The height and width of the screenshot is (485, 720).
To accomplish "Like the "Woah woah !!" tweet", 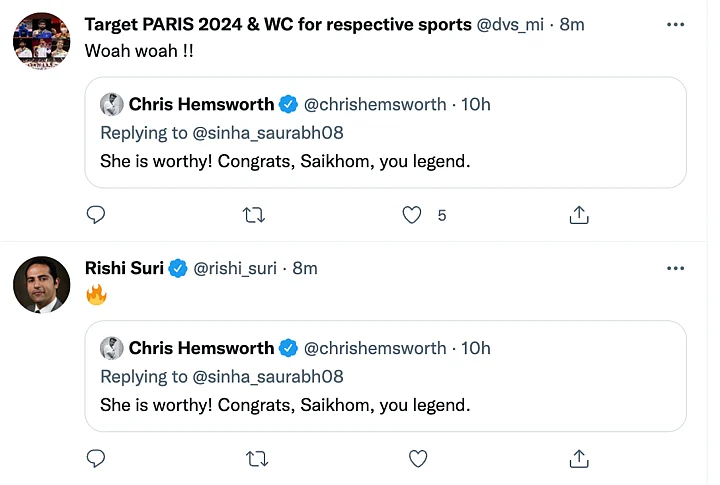I will coord(412,215).
